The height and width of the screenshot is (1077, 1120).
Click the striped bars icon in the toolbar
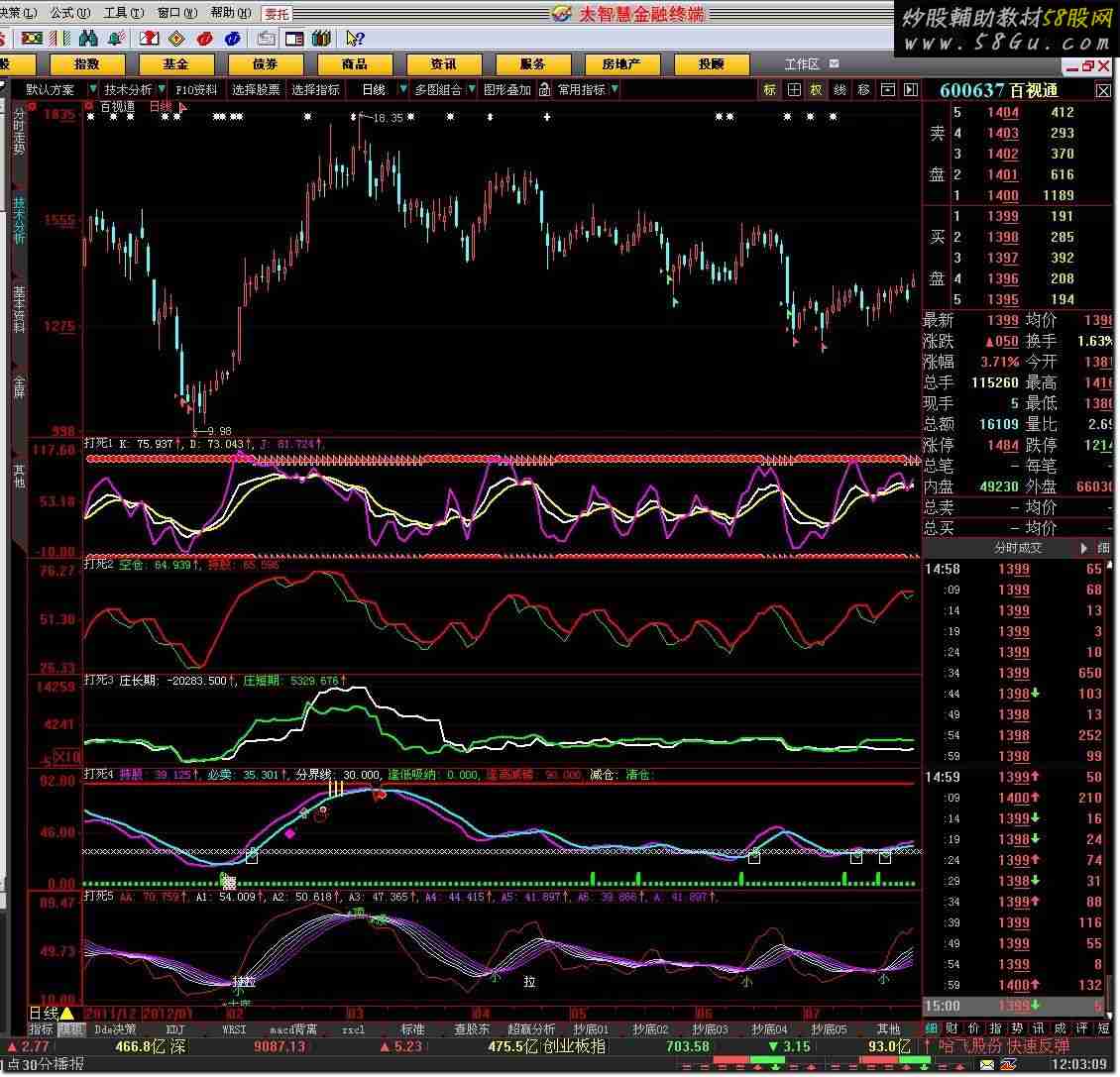(60, 39)
